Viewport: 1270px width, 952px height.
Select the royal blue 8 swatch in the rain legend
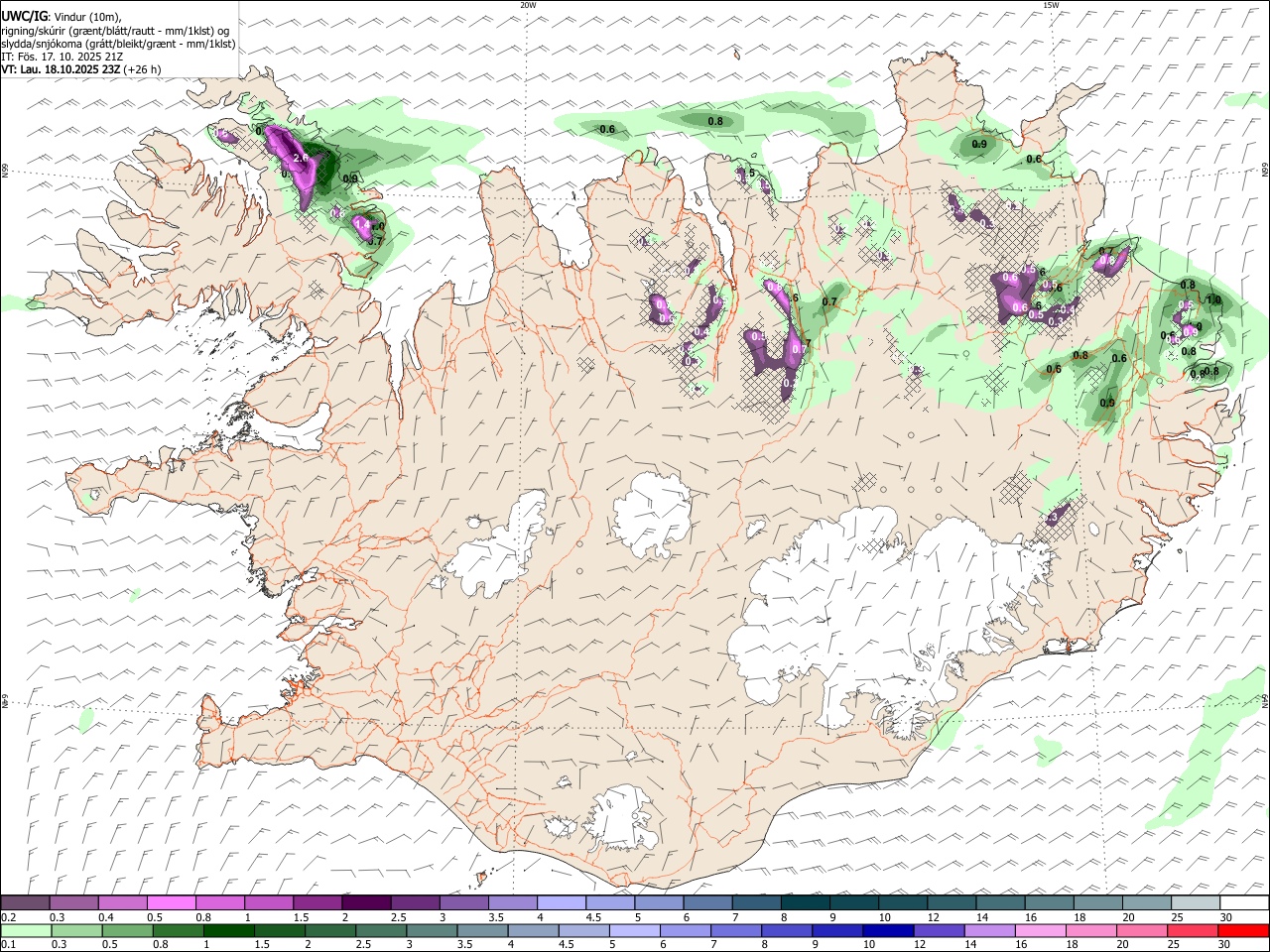pos(787,930)
